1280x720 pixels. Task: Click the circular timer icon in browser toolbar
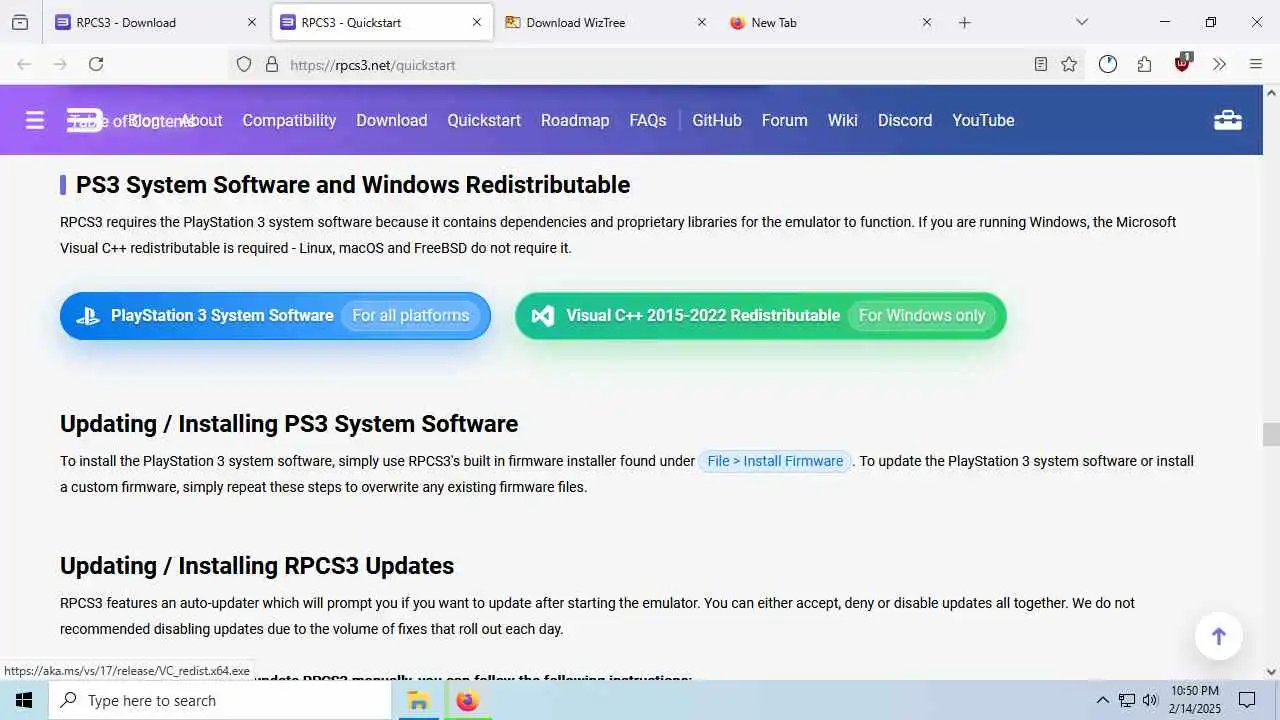[1108, 64]
